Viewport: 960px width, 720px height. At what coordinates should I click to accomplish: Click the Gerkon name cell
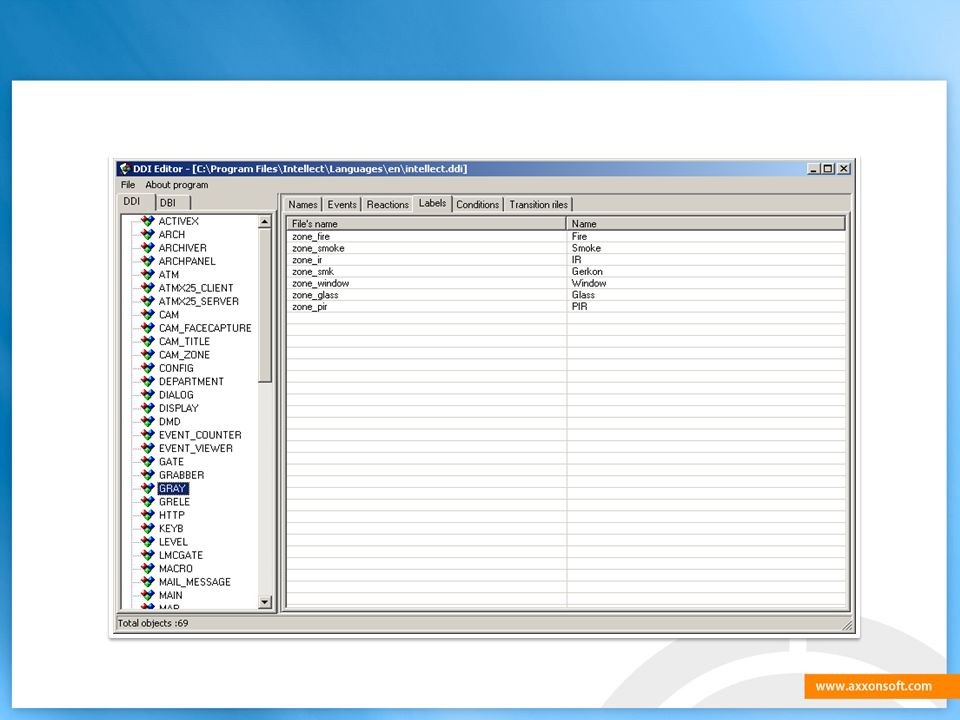click(x=587, y=271)
